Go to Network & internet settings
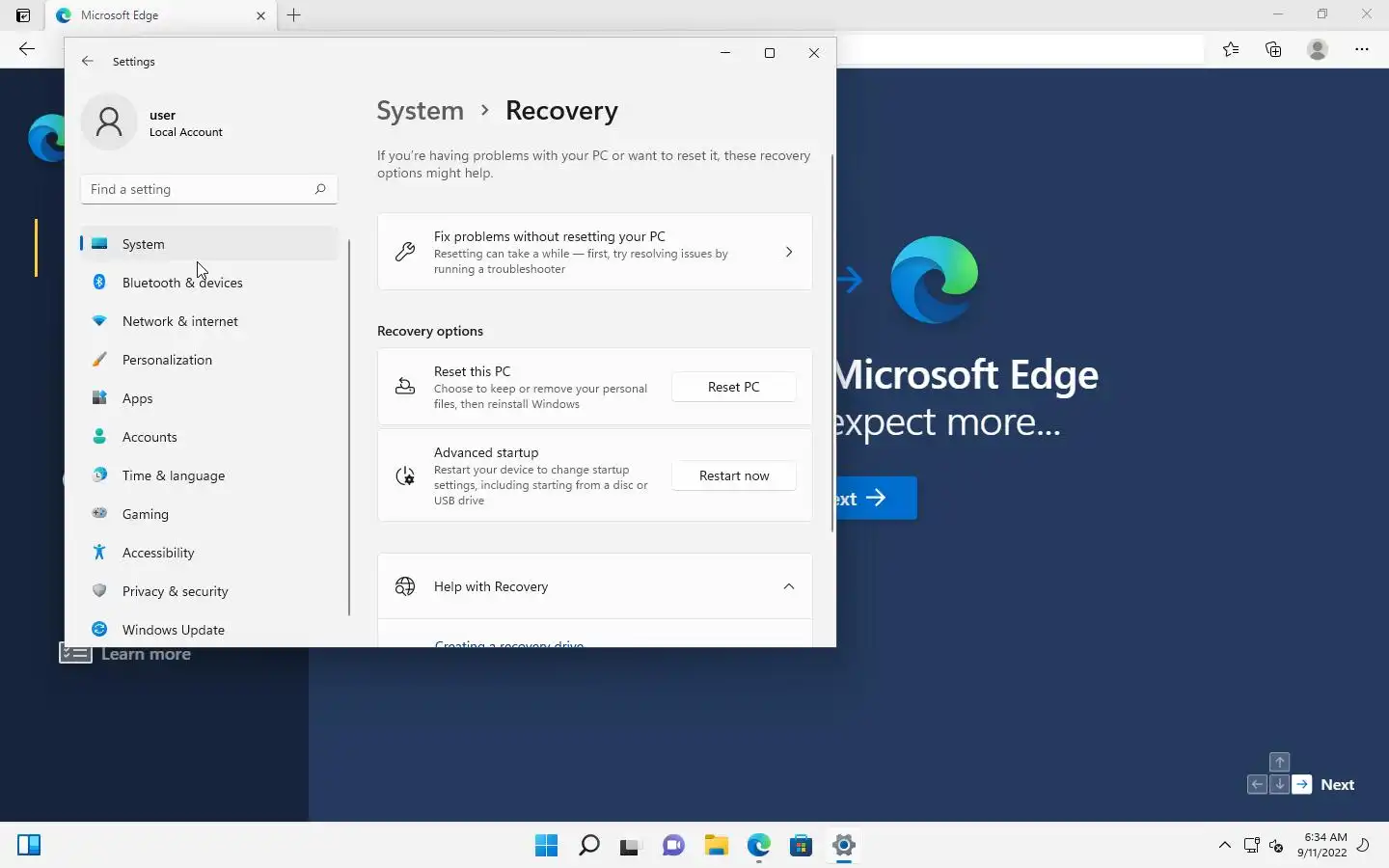This screenshot has width=1389, height=868. click(x=208, y=321)
